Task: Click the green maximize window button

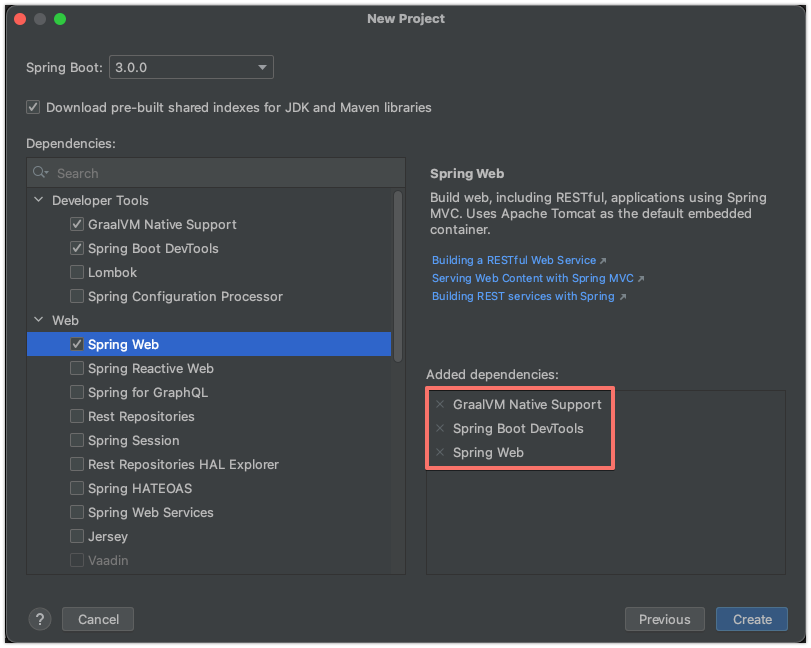Action: click(60, 19)
